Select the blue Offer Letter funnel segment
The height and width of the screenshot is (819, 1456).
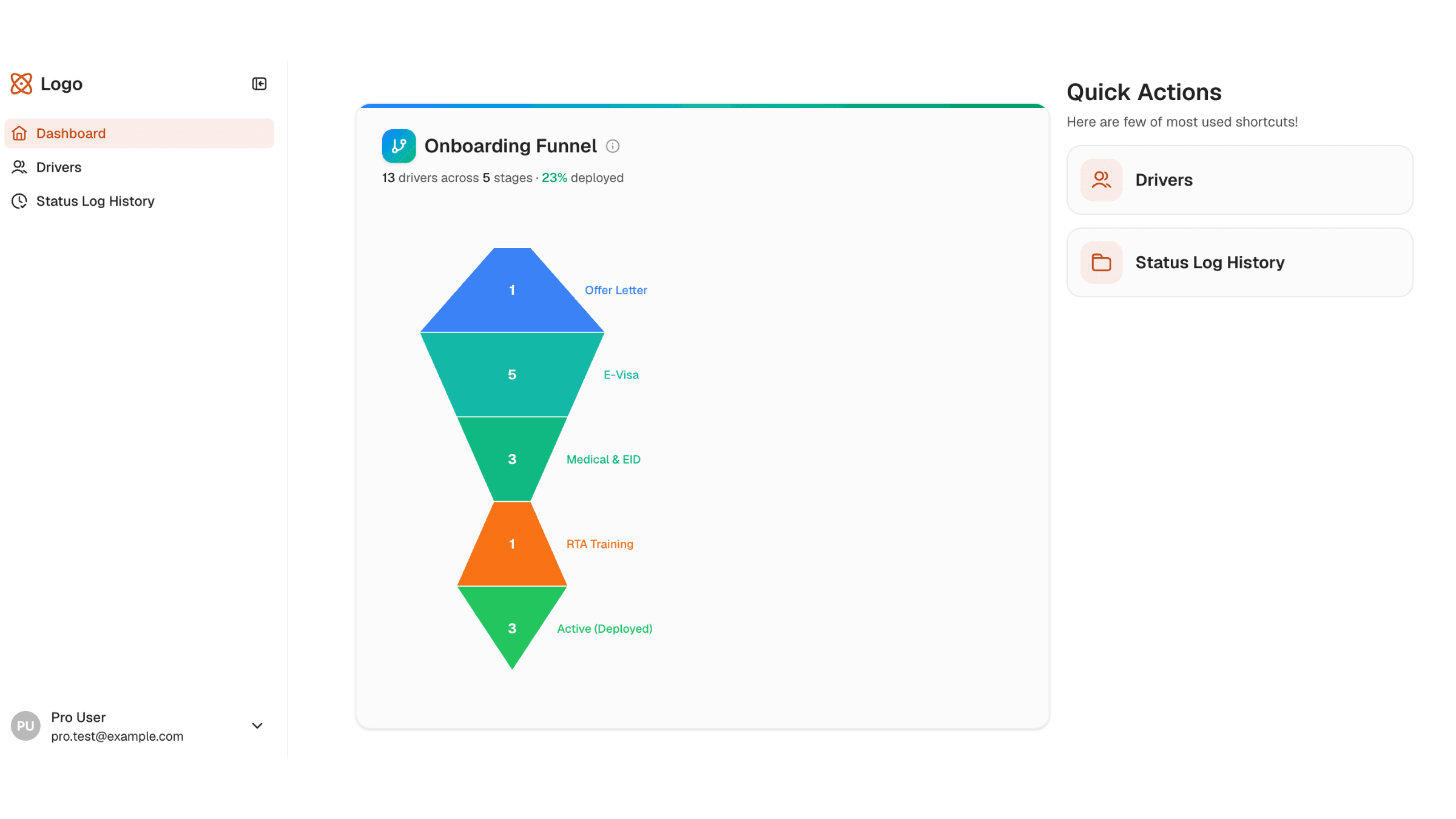pos(512,291)
